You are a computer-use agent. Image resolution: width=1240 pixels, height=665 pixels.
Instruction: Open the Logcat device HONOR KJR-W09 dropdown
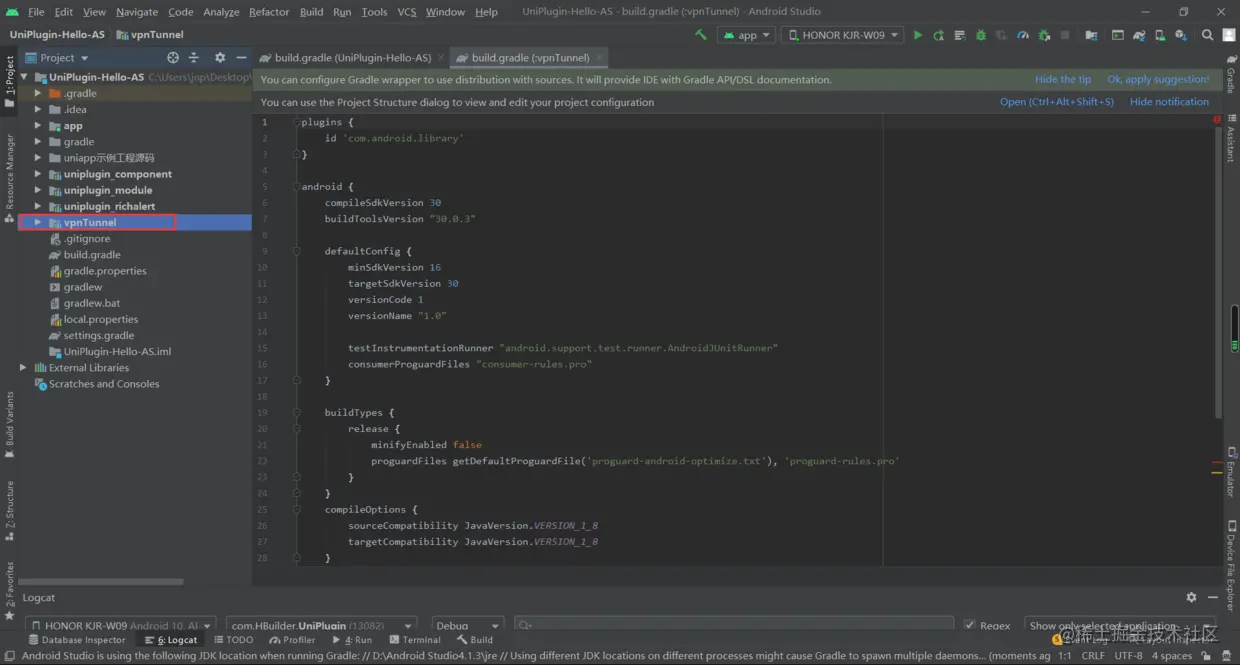click(120, 625)
